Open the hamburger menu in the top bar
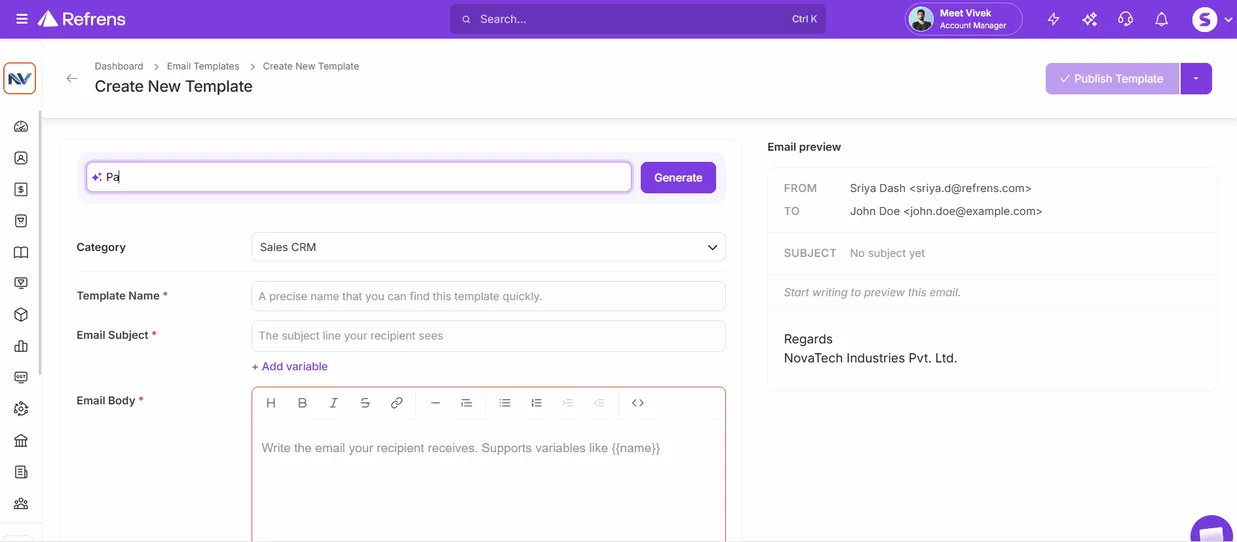Screen dimensions: 1237x542 coord(22,19)
